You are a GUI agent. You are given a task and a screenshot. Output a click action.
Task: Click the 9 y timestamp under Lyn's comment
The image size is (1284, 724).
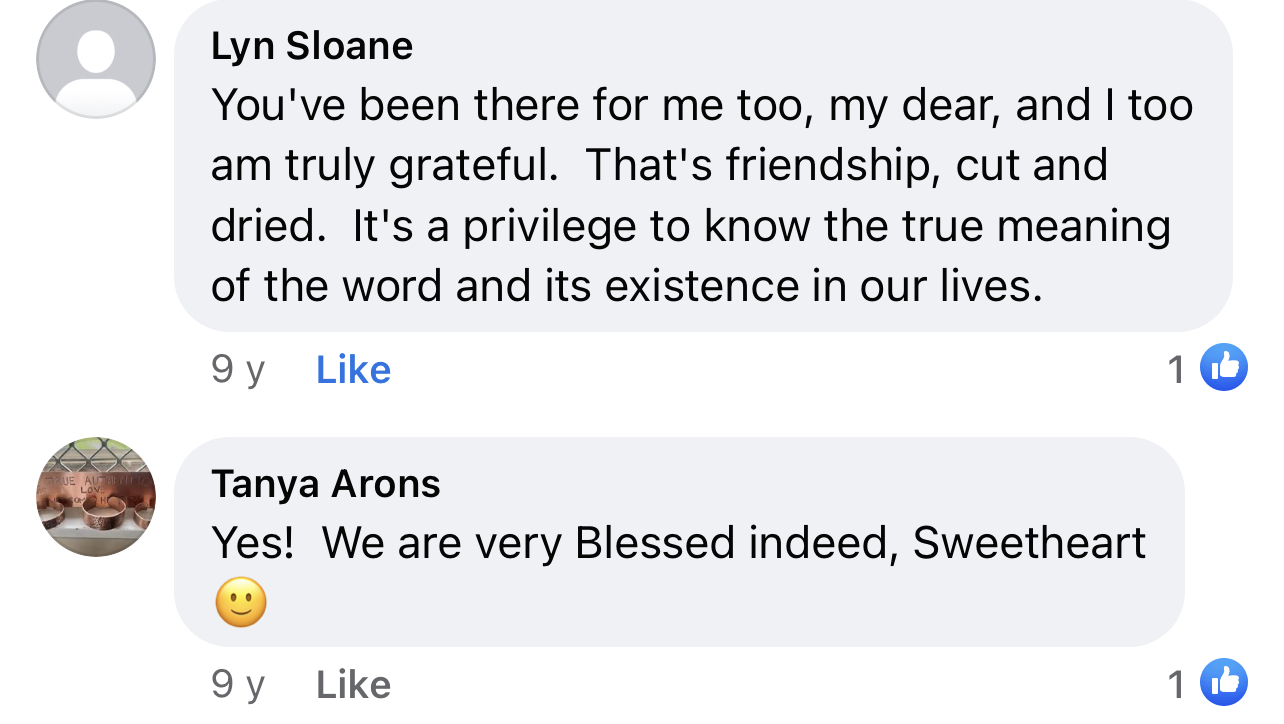coord(238,370)
